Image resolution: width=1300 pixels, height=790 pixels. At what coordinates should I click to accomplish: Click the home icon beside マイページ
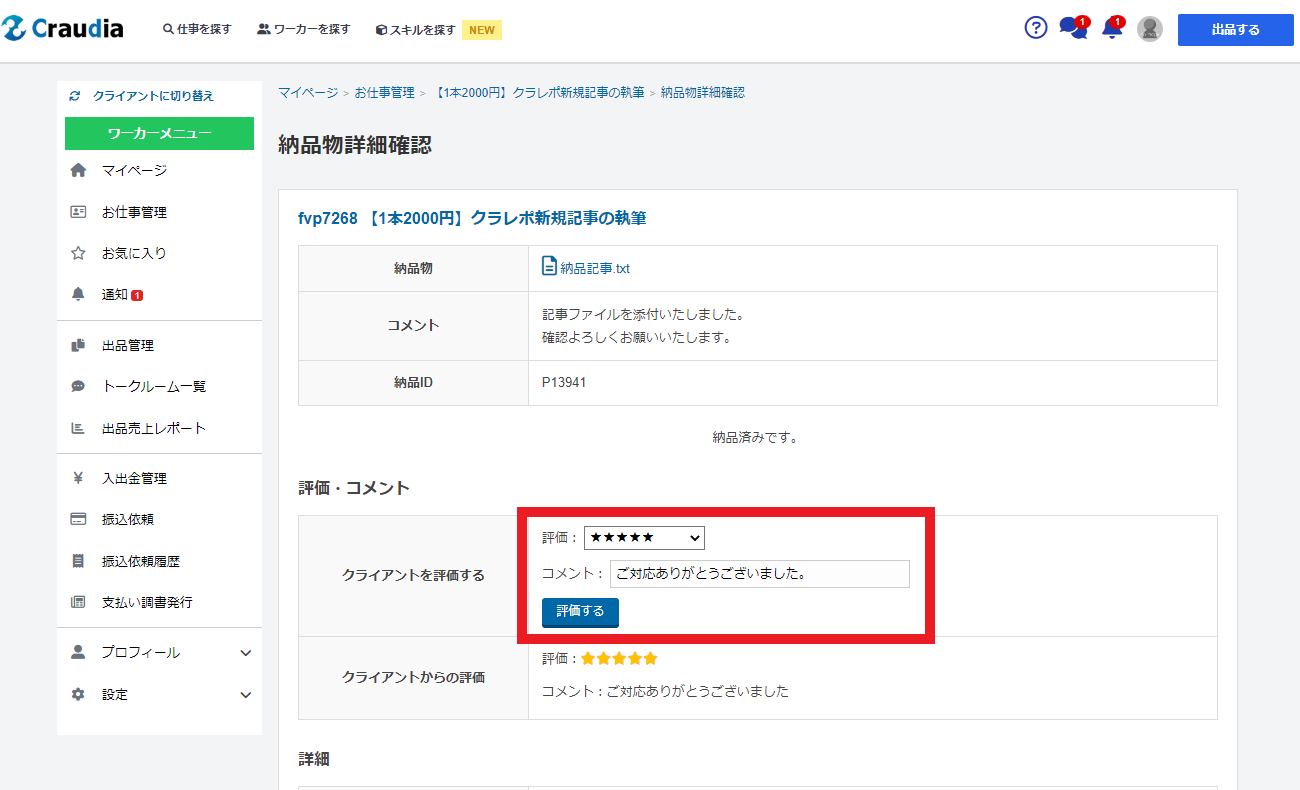pyautogui.click(x=78, y=171)
